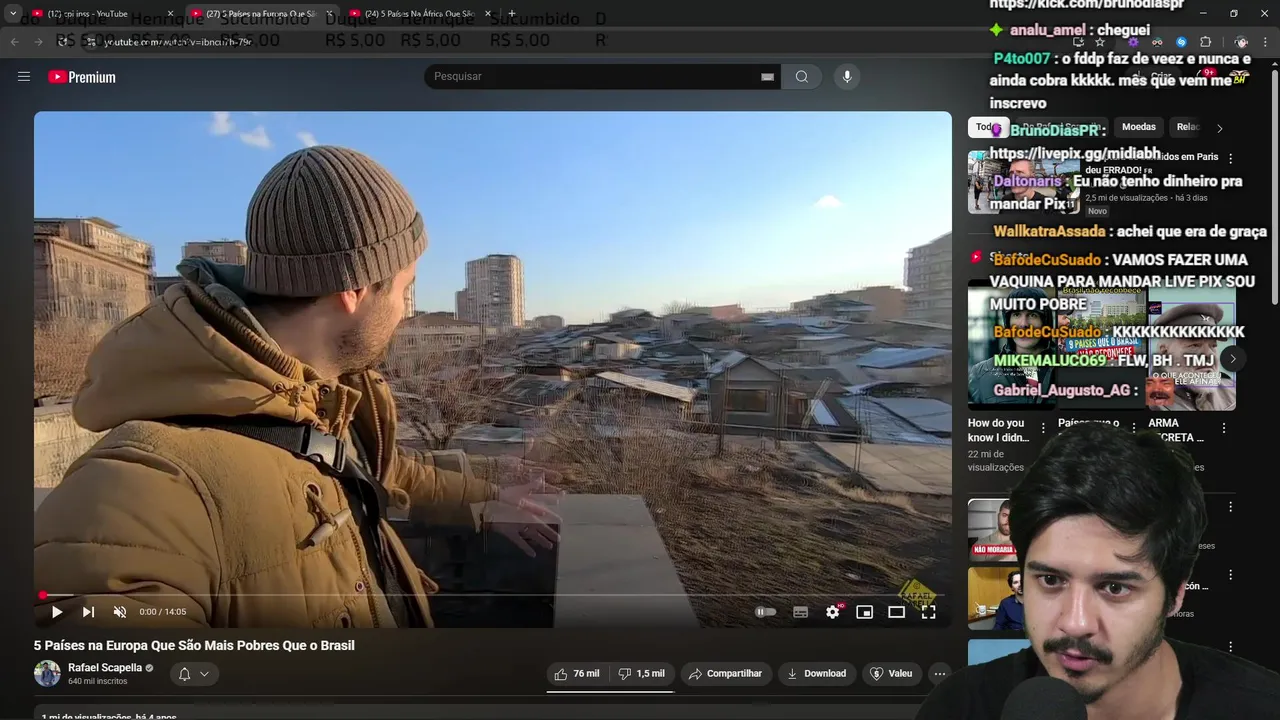Show more filter chips with arrow
This screenshot has width=1280, height=720.
point(1219,128)
